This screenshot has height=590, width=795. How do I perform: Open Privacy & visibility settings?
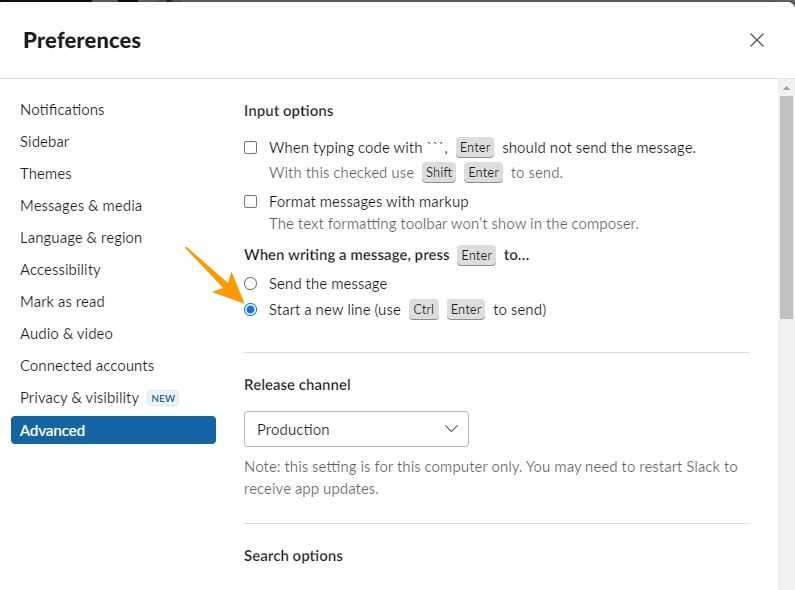click(x=80, y=397)
